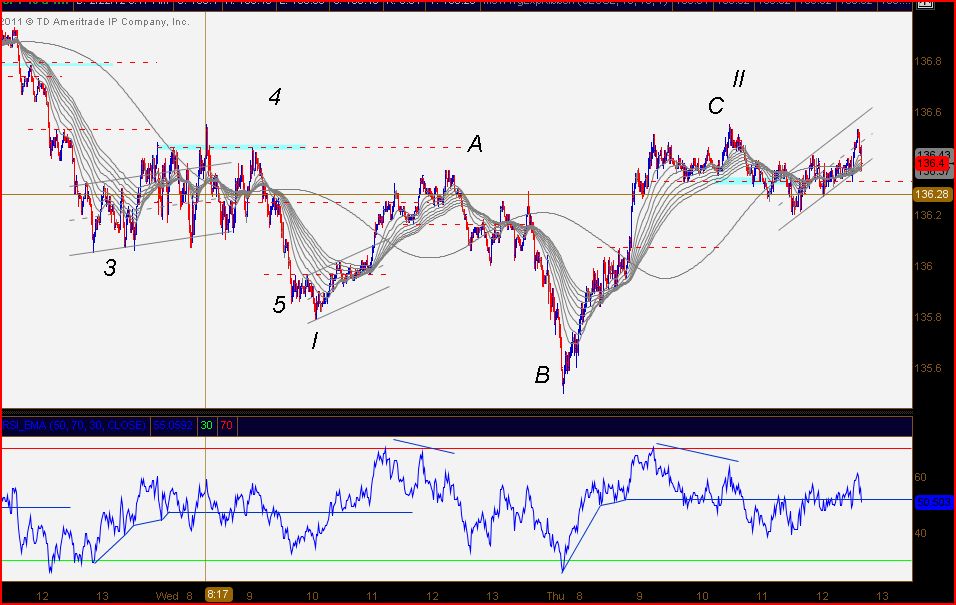Click the 40 level on RSI axis

click(x=921, y=533)
